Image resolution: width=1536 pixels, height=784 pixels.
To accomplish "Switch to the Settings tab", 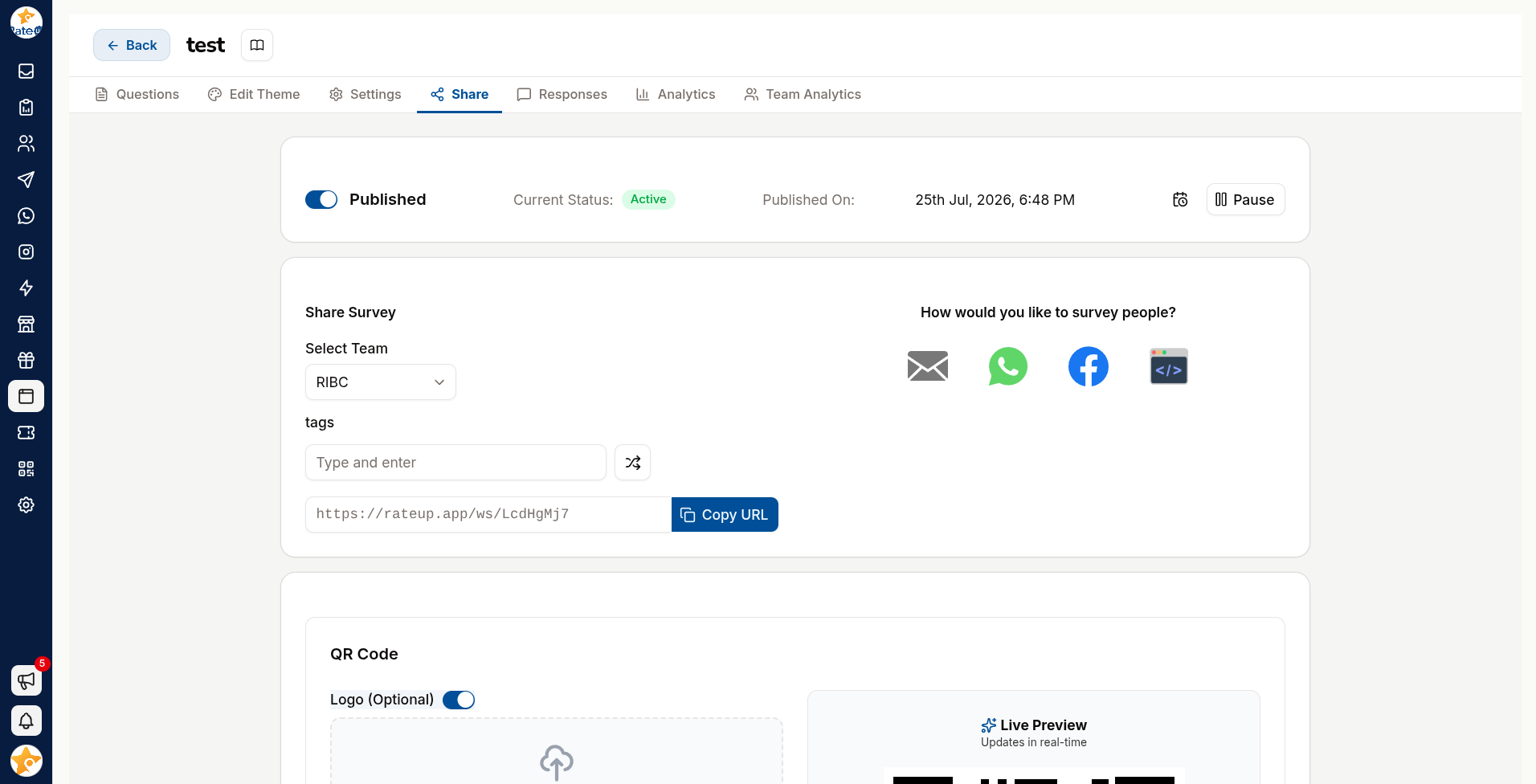I will tap(365, 94).
